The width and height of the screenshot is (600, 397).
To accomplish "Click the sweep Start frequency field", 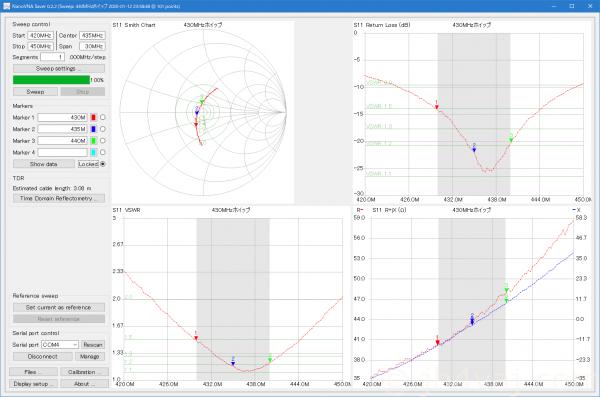I will point(41,35).
